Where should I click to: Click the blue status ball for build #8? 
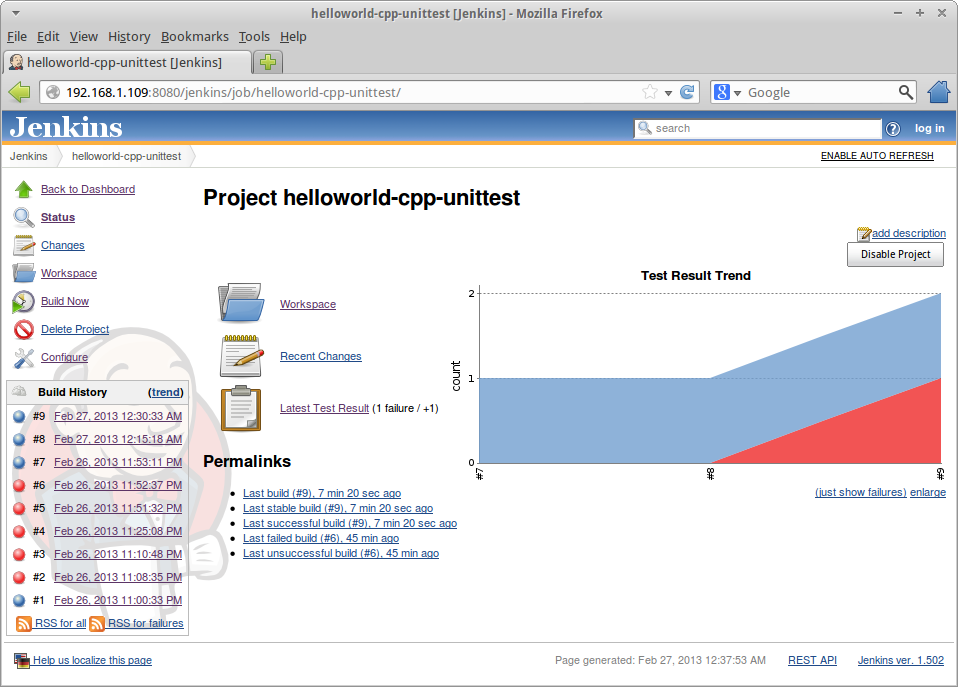click(20, 439)
